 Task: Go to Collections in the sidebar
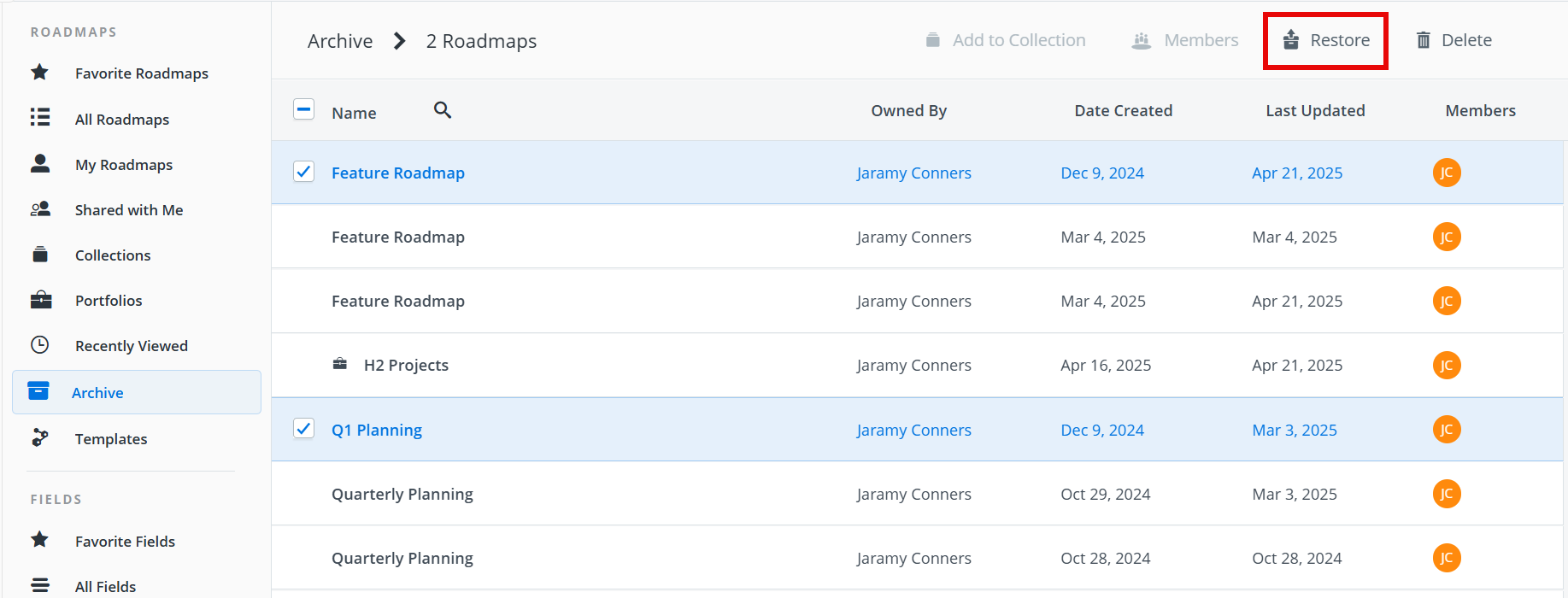pyautogui.click(x=112, y=255)
